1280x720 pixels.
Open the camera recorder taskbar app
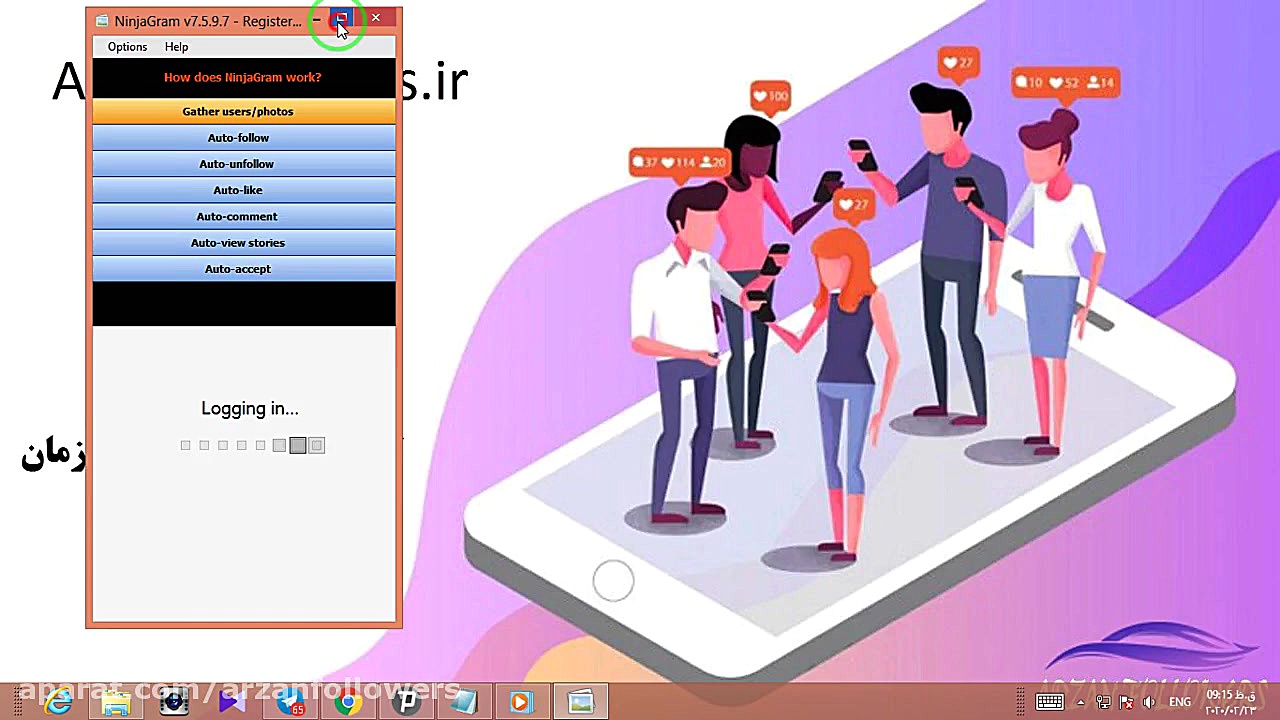[174, 702]
